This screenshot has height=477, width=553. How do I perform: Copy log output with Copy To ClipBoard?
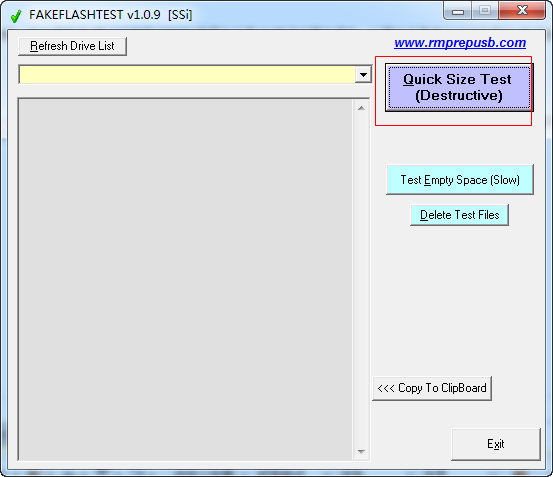click(432, 388)
